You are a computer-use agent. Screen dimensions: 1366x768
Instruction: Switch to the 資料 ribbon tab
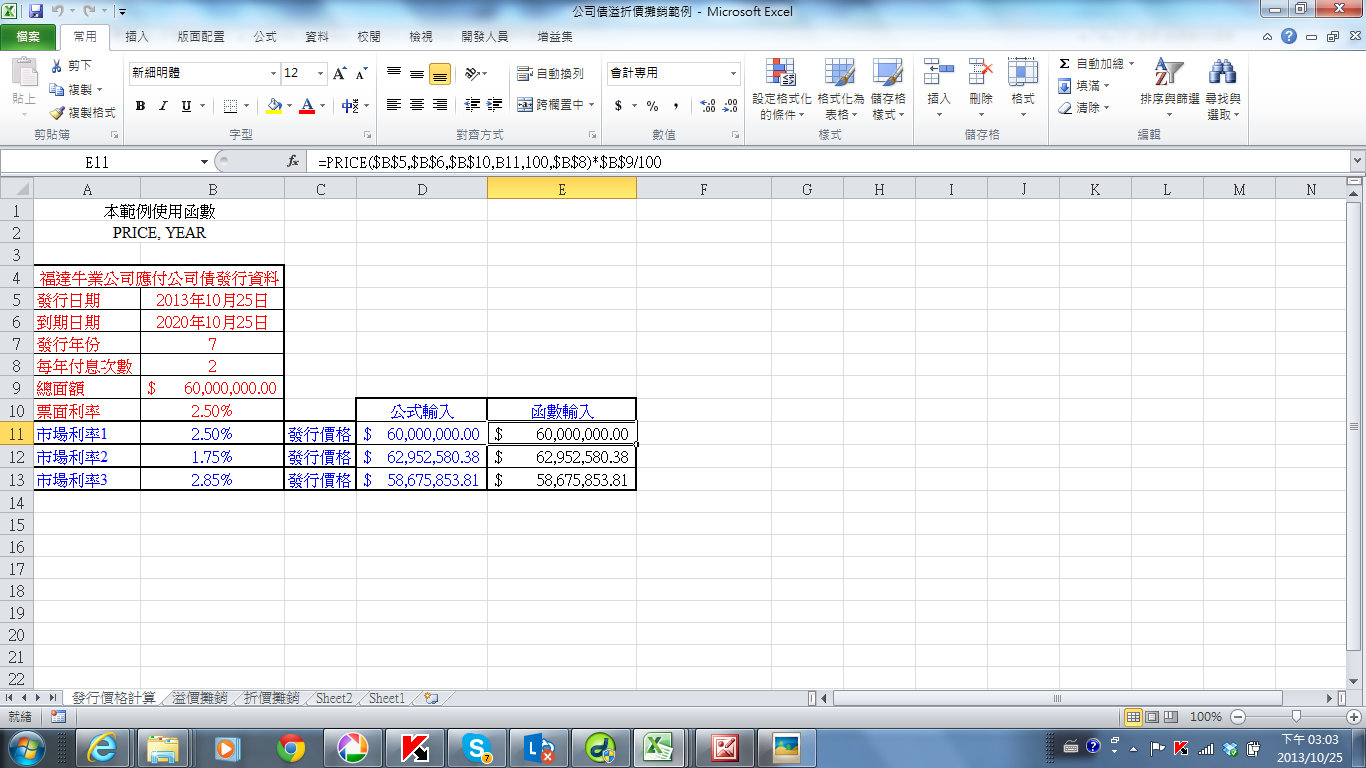[x=317, y=37]
